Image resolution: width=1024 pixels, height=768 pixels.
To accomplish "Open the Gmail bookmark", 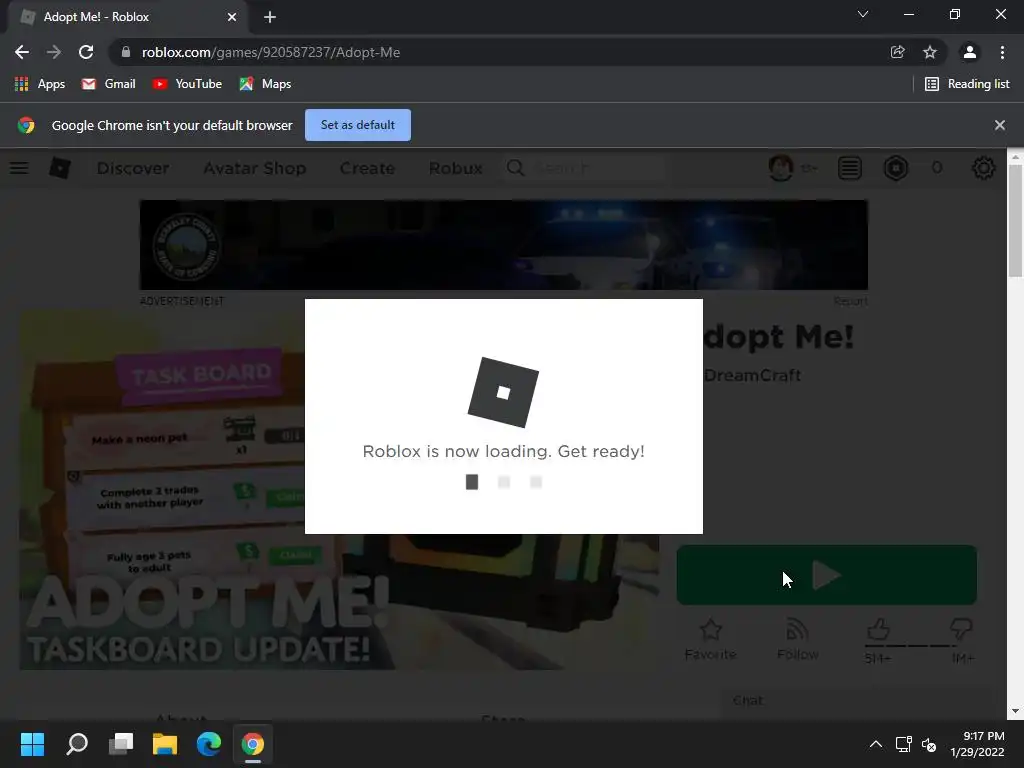I will 108,84.
